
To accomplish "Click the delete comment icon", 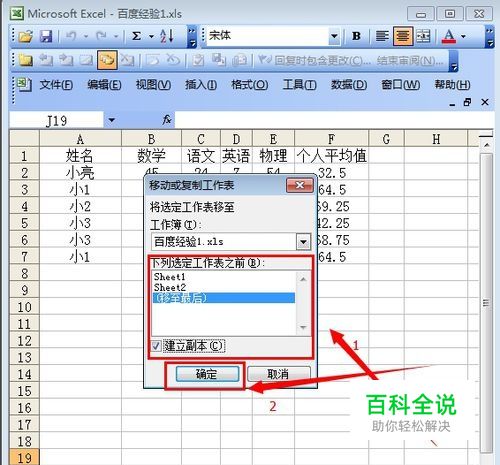I will click(x=127, y=60).
